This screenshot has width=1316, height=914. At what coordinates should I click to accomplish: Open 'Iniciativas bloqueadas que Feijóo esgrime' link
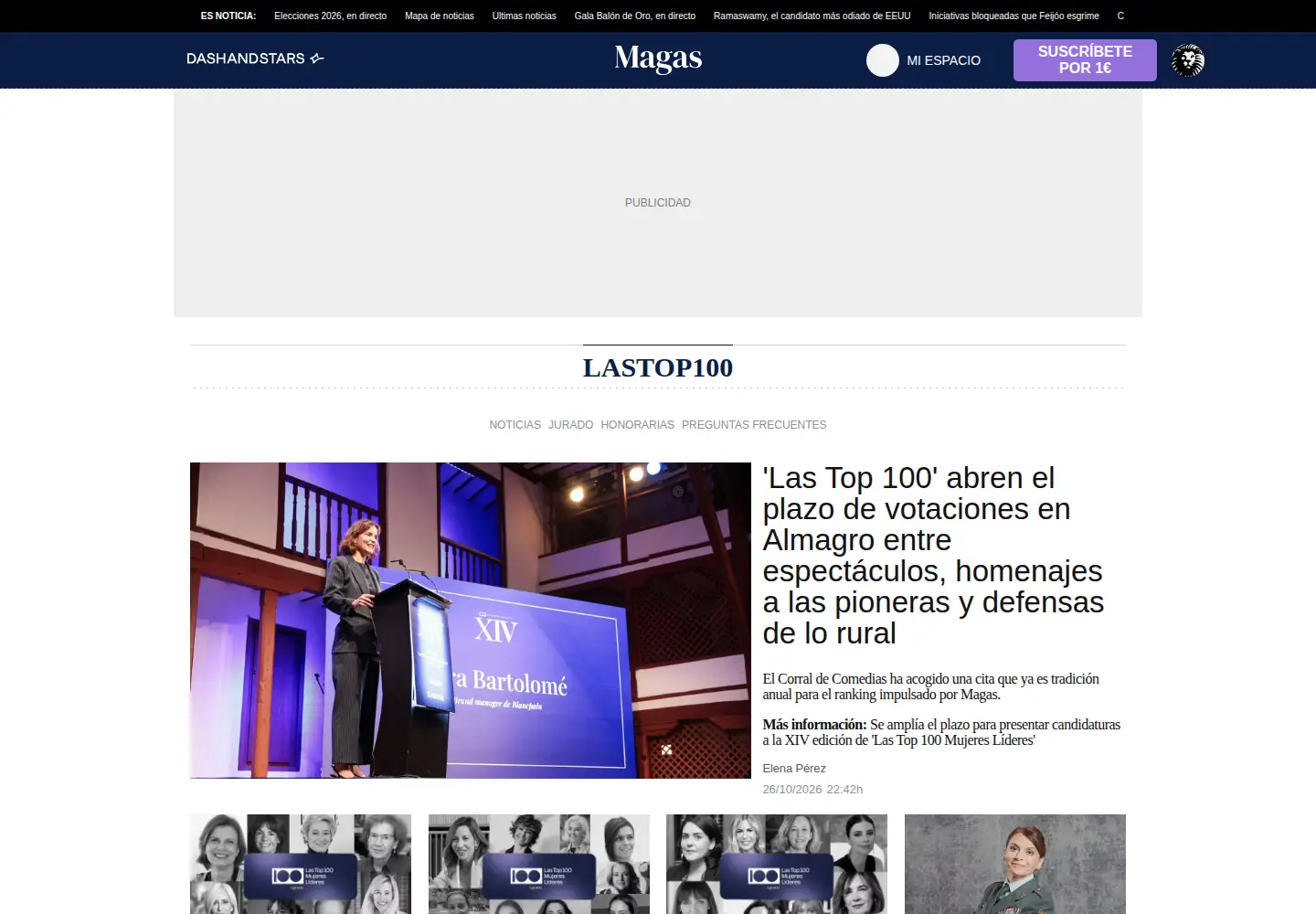coord(1014,16)
